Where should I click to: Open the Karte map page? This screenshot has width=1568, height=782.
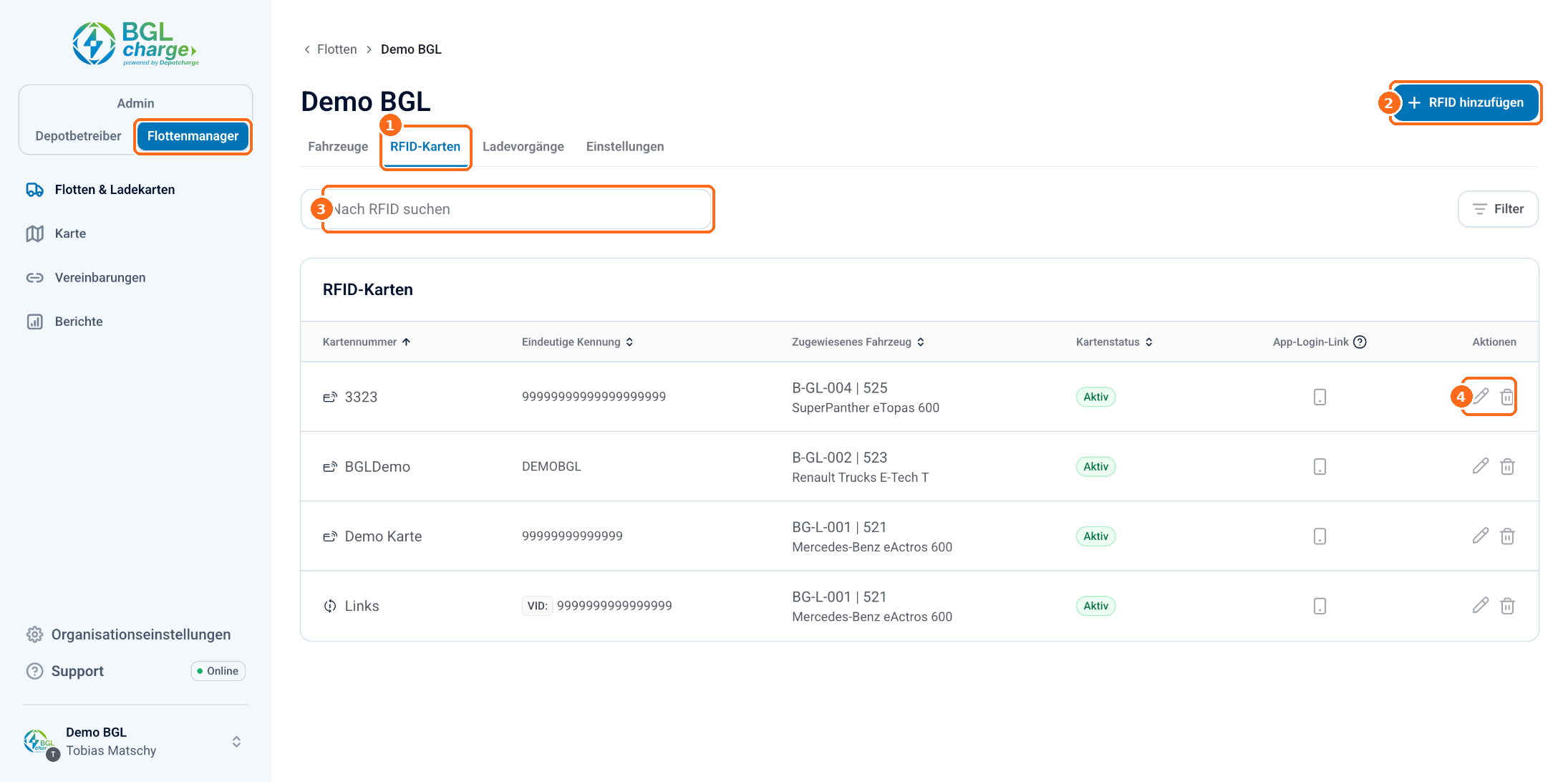click(70, 233)
